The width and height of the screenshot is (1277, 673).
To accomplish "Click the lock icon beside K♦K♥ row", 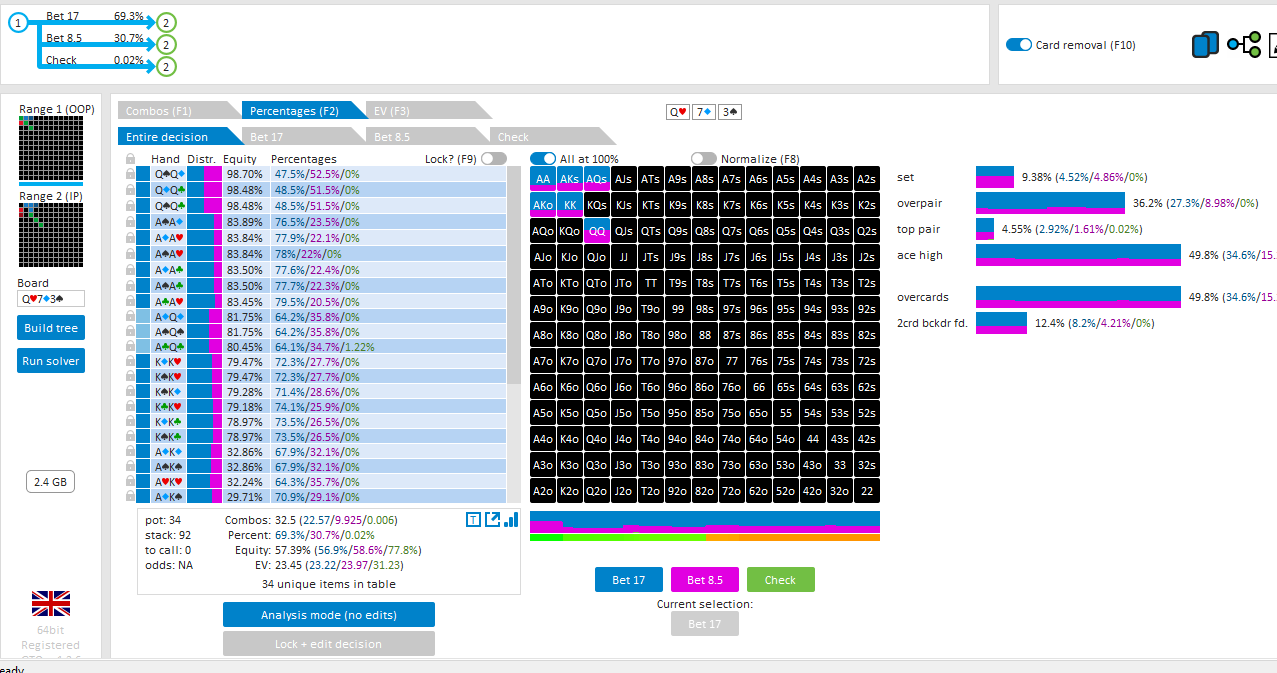I will click(x=130, y=360).
